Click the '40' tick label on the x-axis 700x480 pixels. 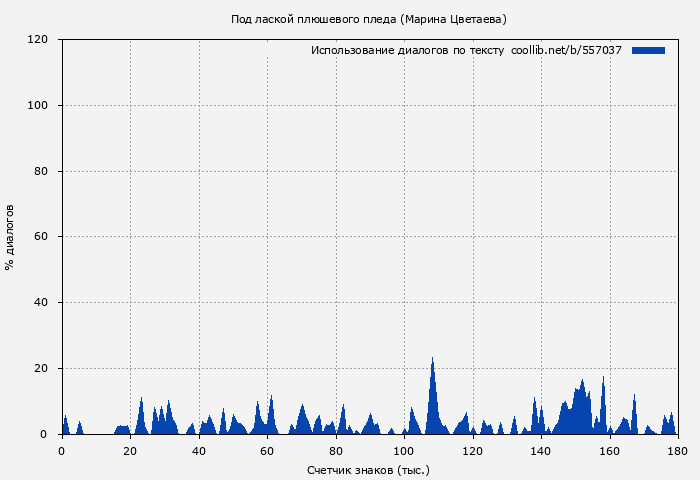[199, 451]
